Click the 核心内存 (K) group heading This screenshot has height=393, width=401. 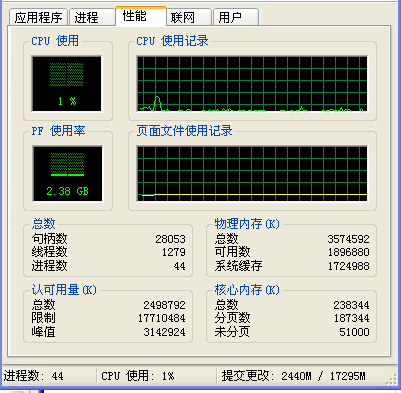click(247, 290)
